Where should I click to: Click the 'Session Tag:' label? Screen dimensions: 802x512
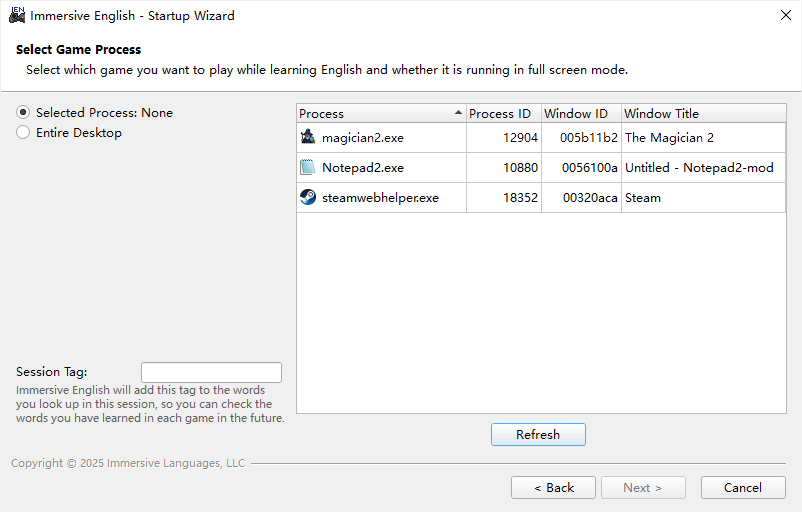pos(52,372)
